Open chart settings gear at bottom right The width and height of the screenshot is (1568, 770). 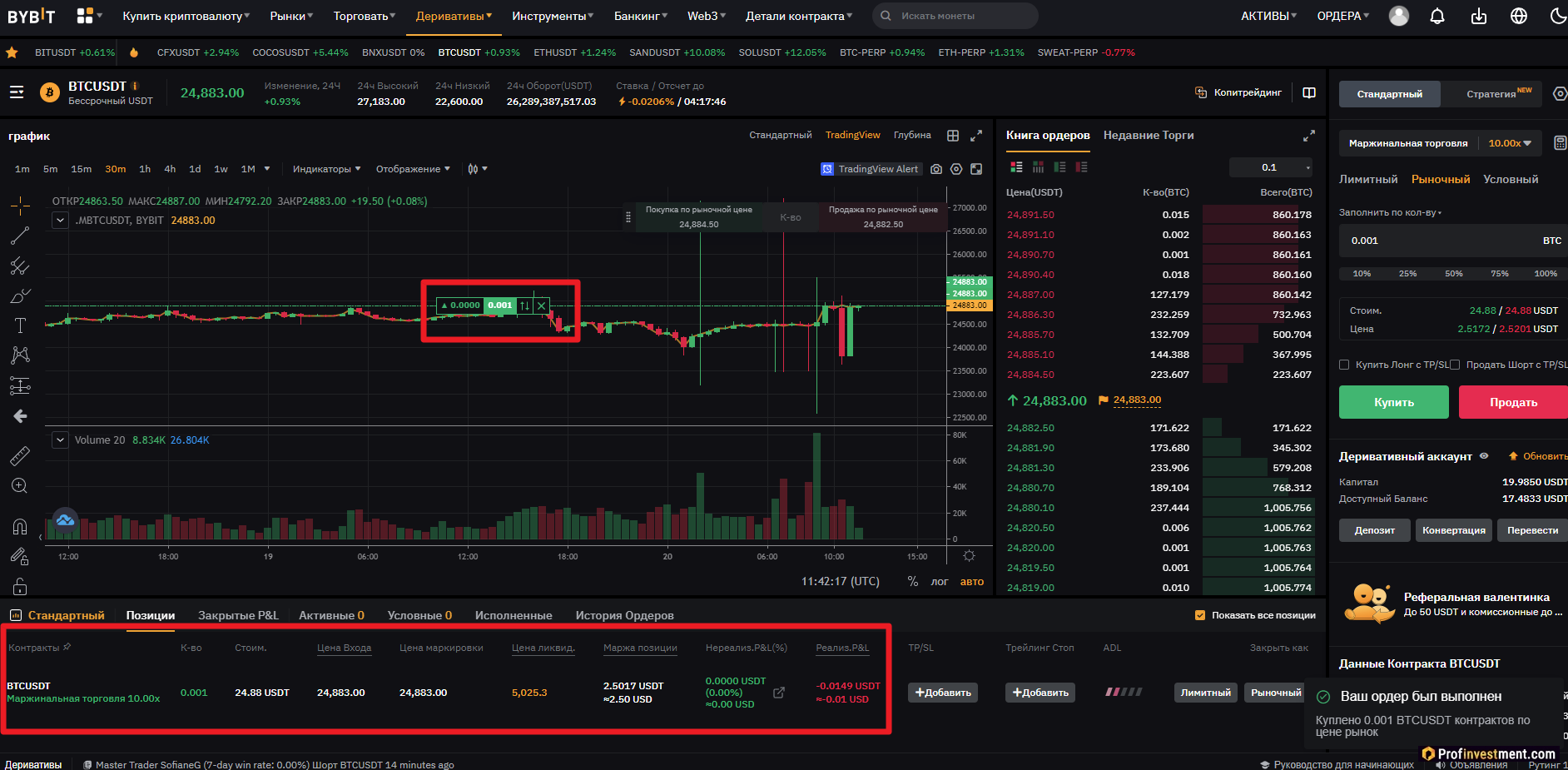click(969, 556)
